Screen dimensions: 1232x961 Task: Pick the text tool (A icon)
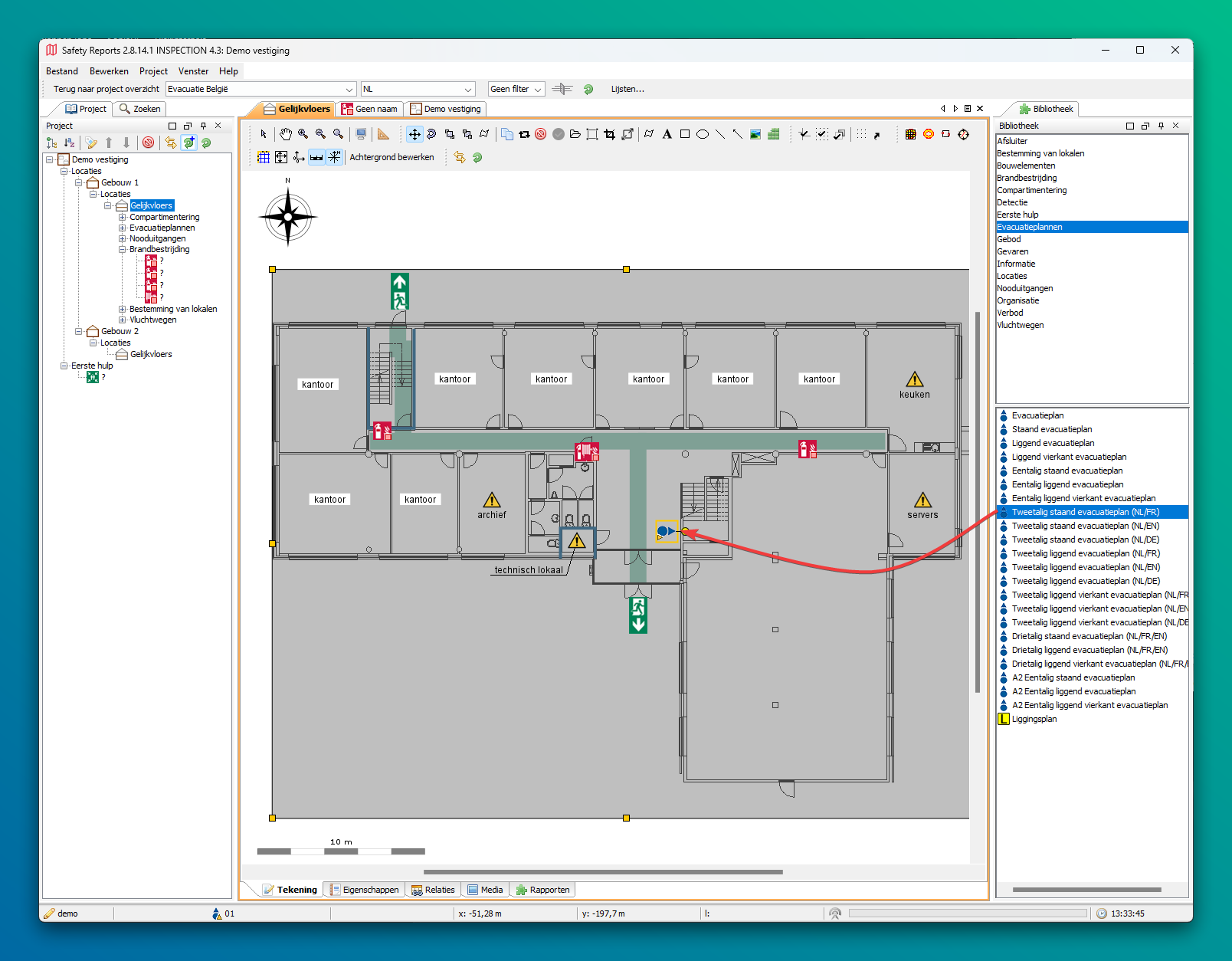[x=667, y=134]
